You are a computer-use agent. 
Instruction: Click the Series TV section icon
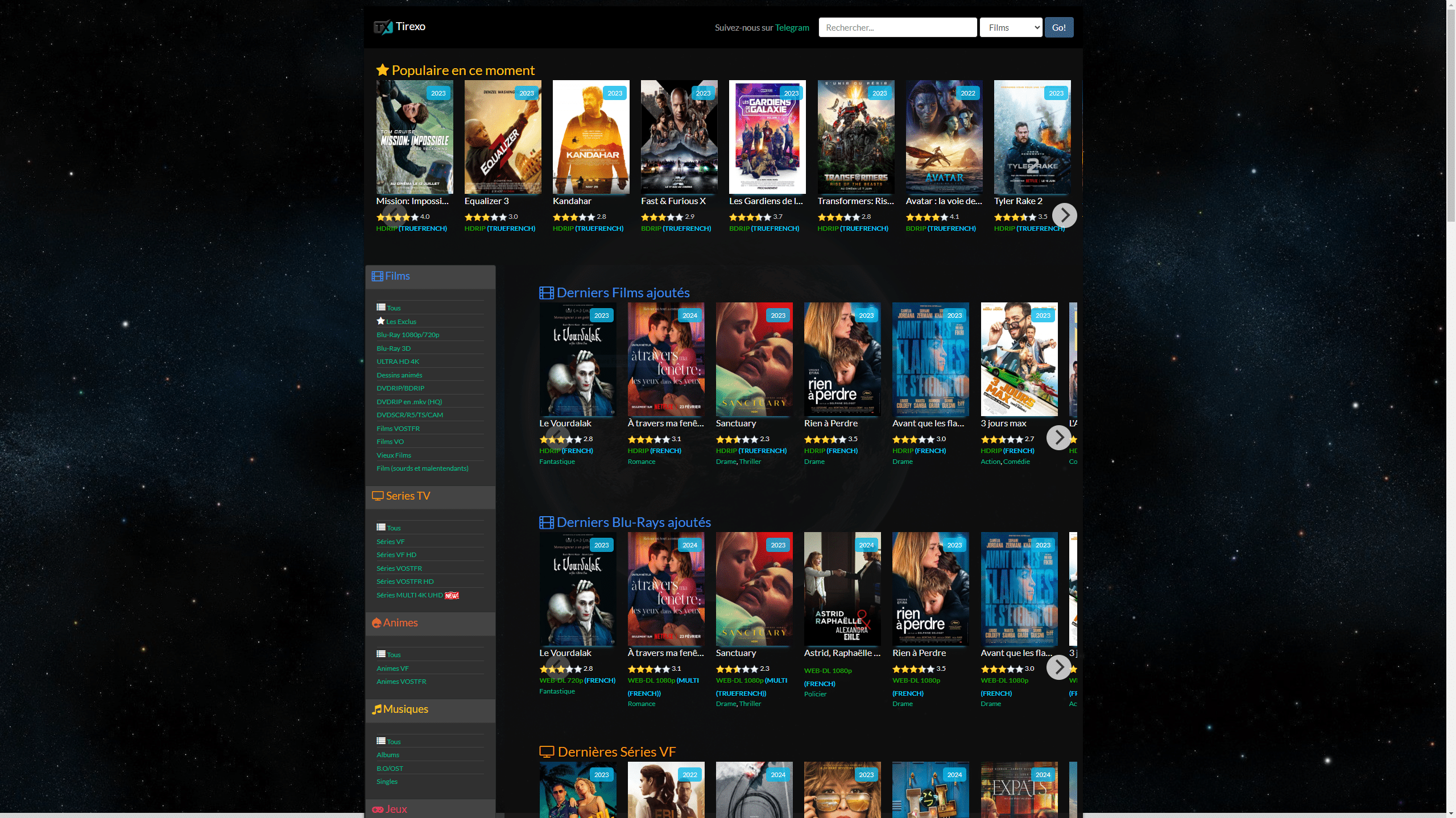click(x=378, y=496)
